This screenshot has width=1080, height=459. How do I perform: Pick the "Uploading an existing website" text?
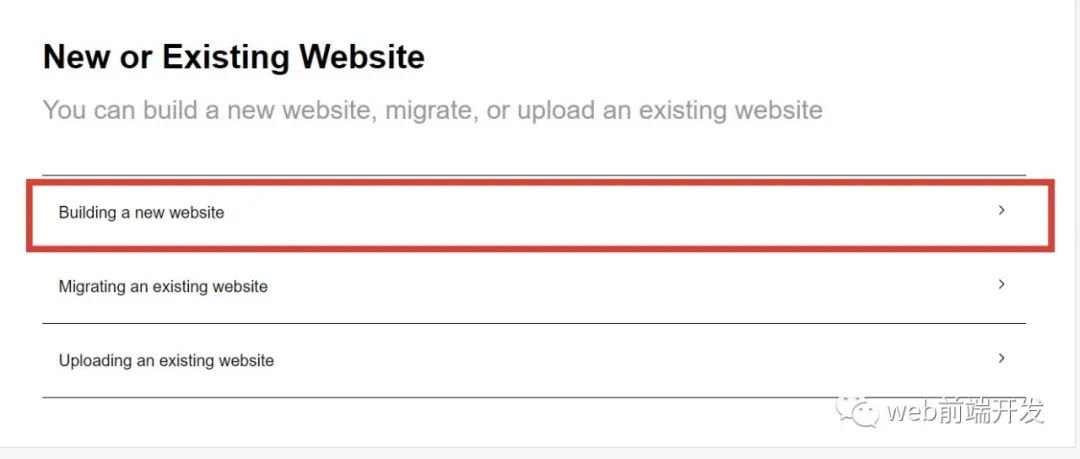[x=166, y=360]
